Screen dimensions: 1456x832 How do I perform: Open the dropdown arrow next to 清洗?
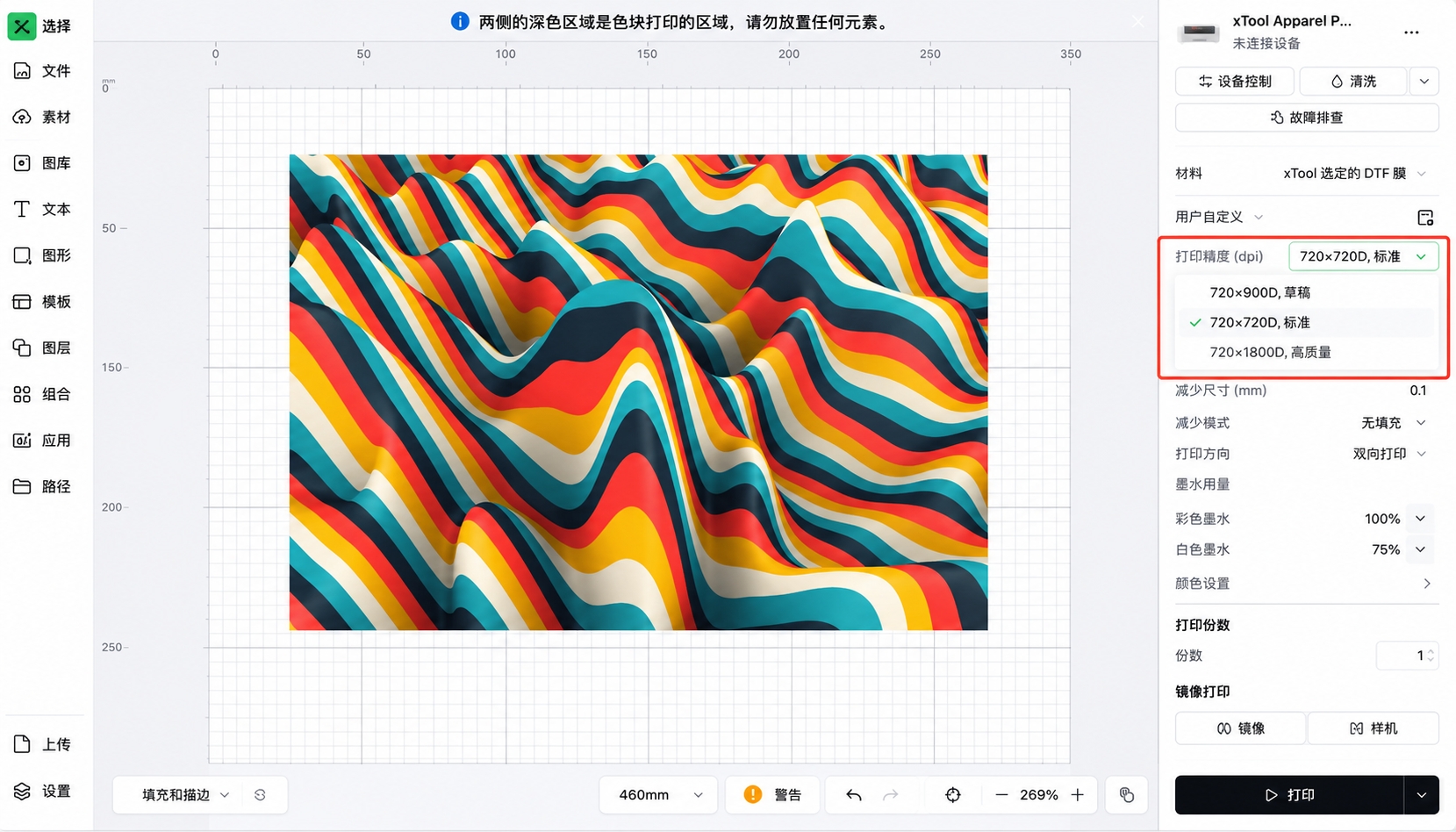click(1424, 81)
